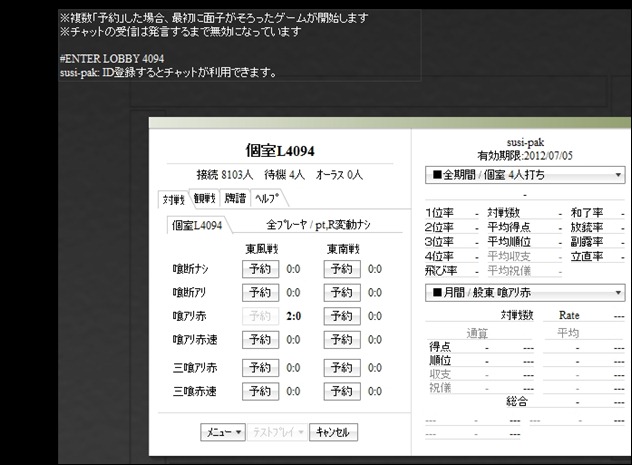Image resolution: width=632 pixels, height=465 pixels.
Task: Reserve 三喰赤速 in the 東風戦 column
Action: pyautogui.click(x=260, y=392)
